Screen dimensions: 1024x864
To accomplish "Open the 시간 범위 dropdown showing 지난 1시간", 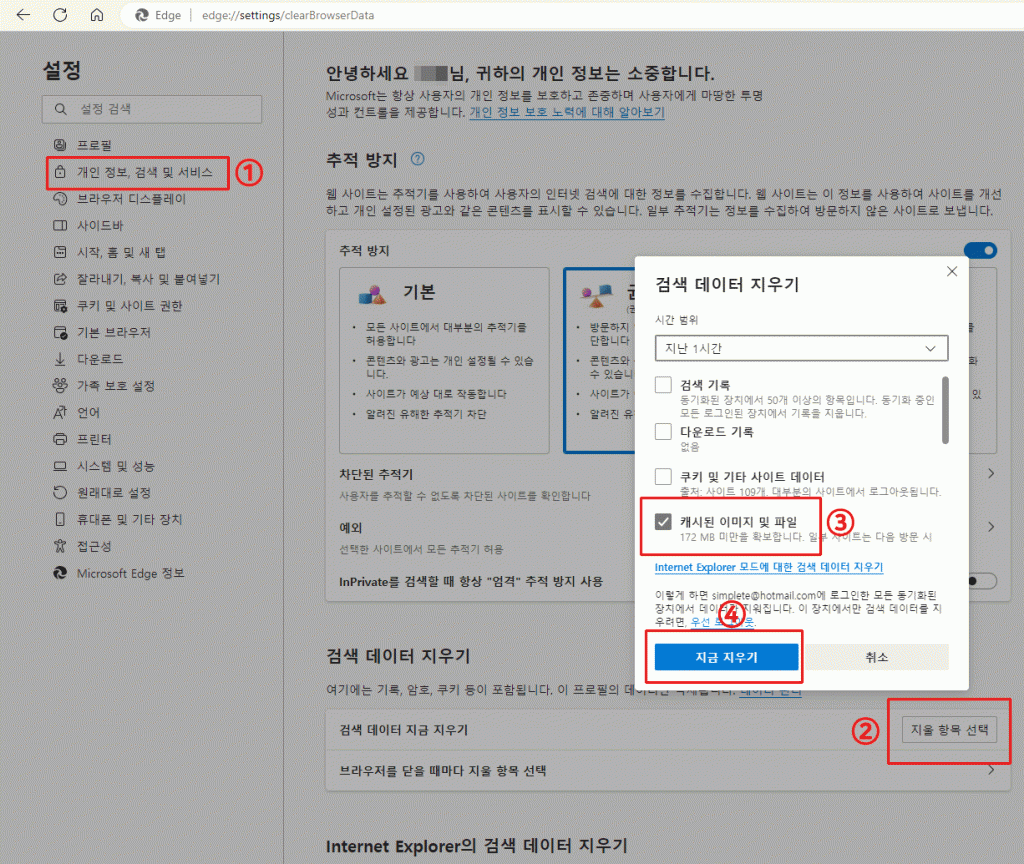I will (801, 348).
